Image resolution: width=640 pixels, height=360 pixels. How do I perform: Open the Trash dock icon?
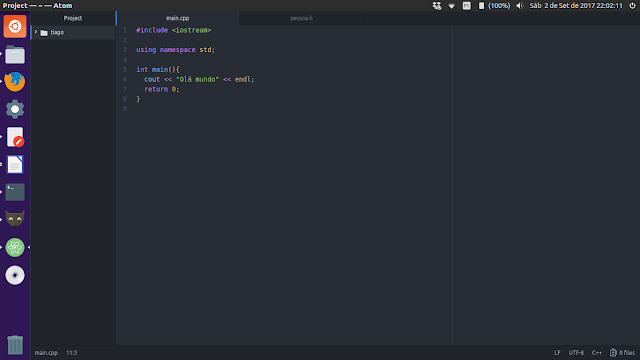click(x=15, y=344)
